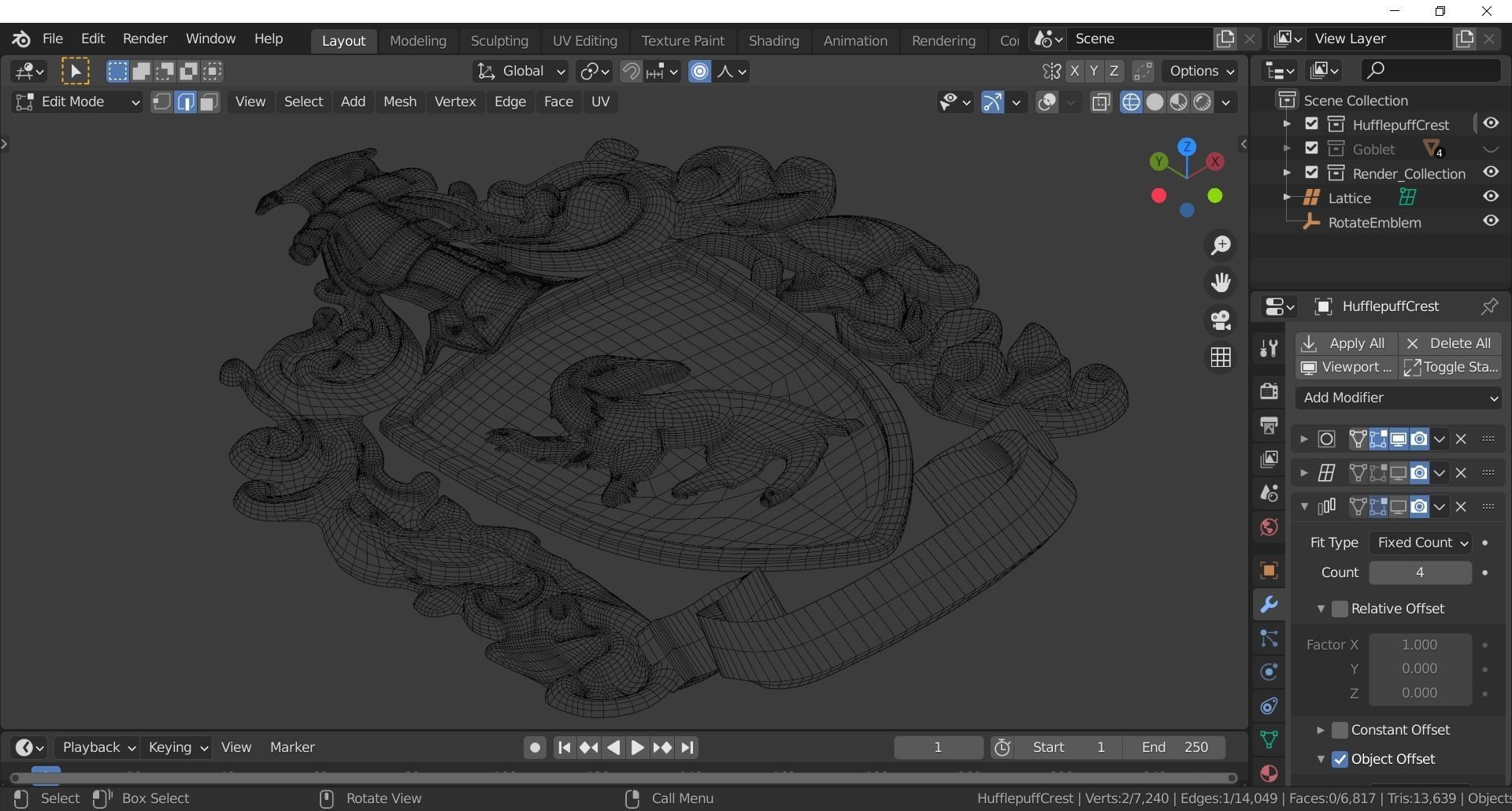Image resolution: width=1512 pixels, height=811 pixels.
Task: Enable Constant Offset checkbox
Action: tap(1340, 731)
